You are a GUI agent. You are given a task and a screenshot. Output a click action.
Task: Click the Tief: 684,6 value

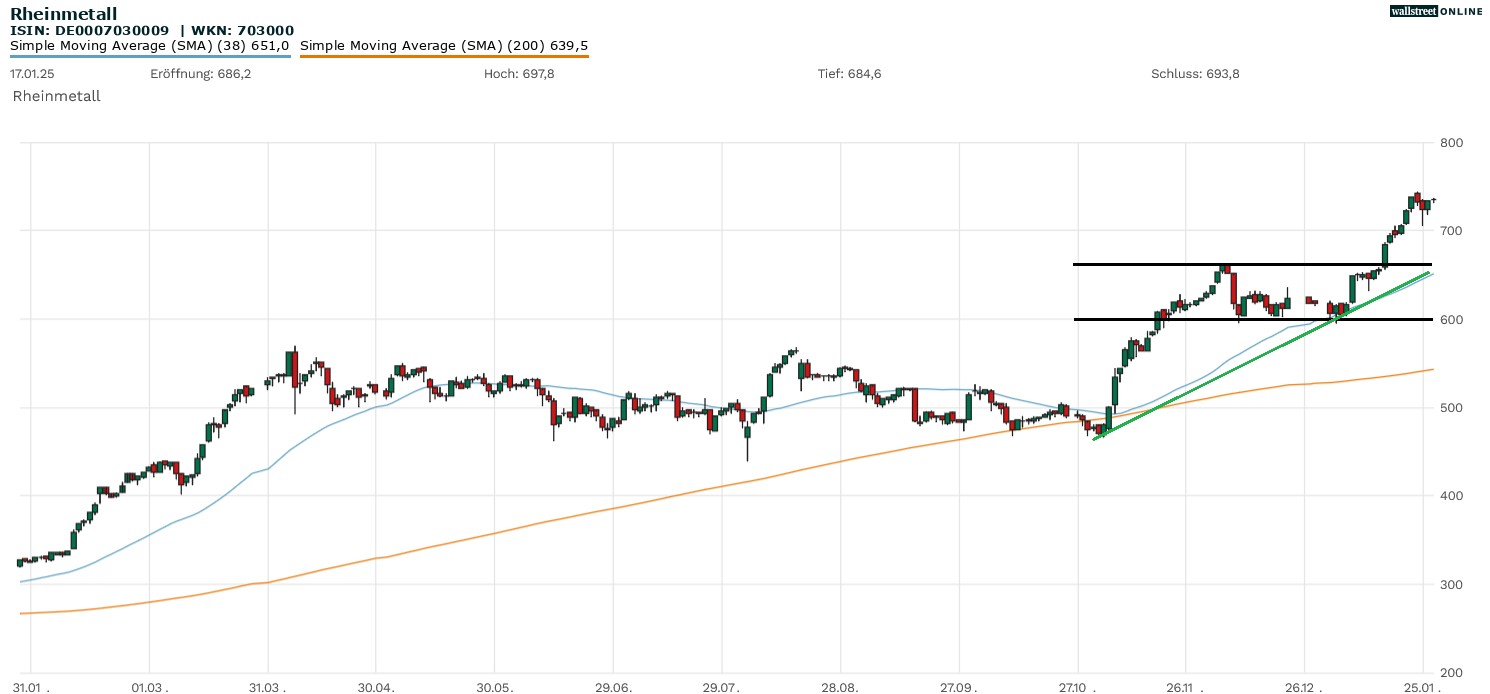click(849, 74)
